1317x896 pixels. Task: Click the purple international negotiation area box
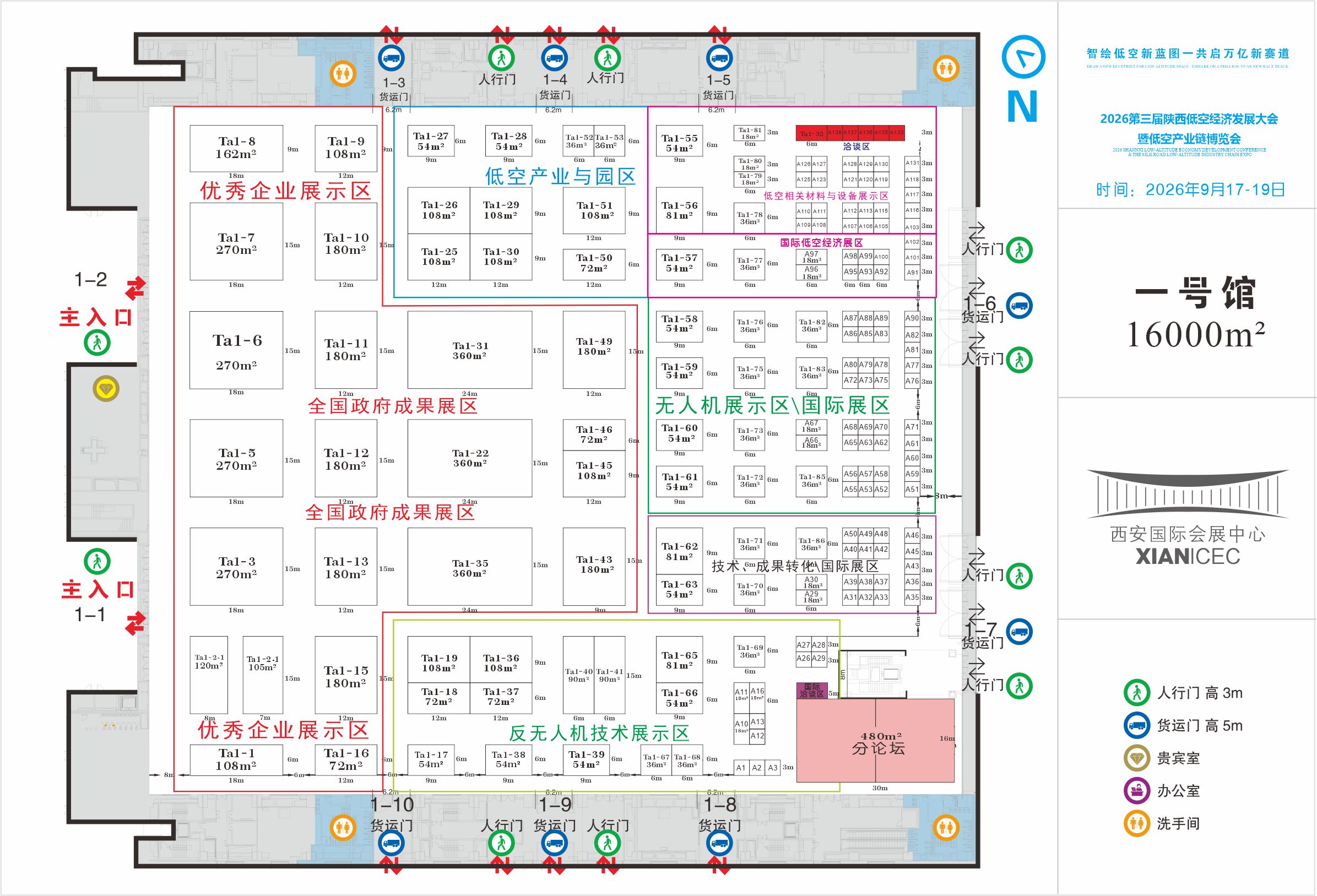tap(811, 690)
